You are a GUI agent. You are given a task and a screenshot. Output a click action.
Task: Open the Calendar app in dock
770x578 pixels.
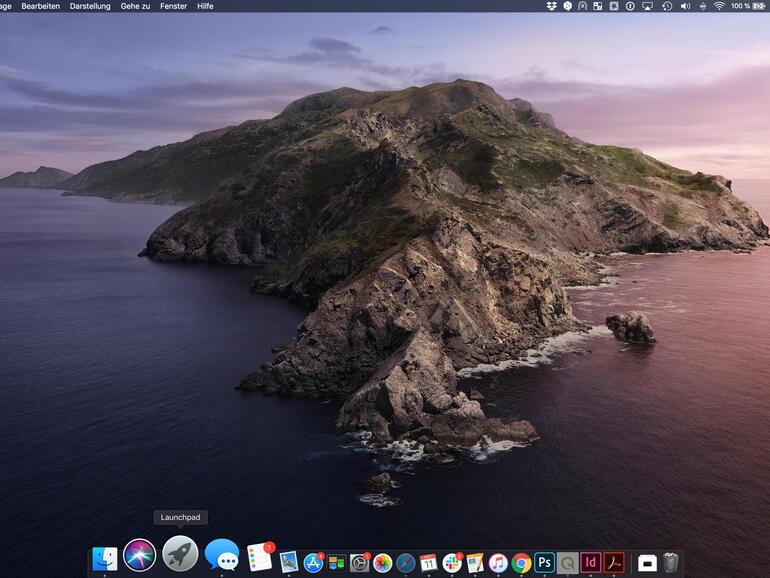click(428, 563)
